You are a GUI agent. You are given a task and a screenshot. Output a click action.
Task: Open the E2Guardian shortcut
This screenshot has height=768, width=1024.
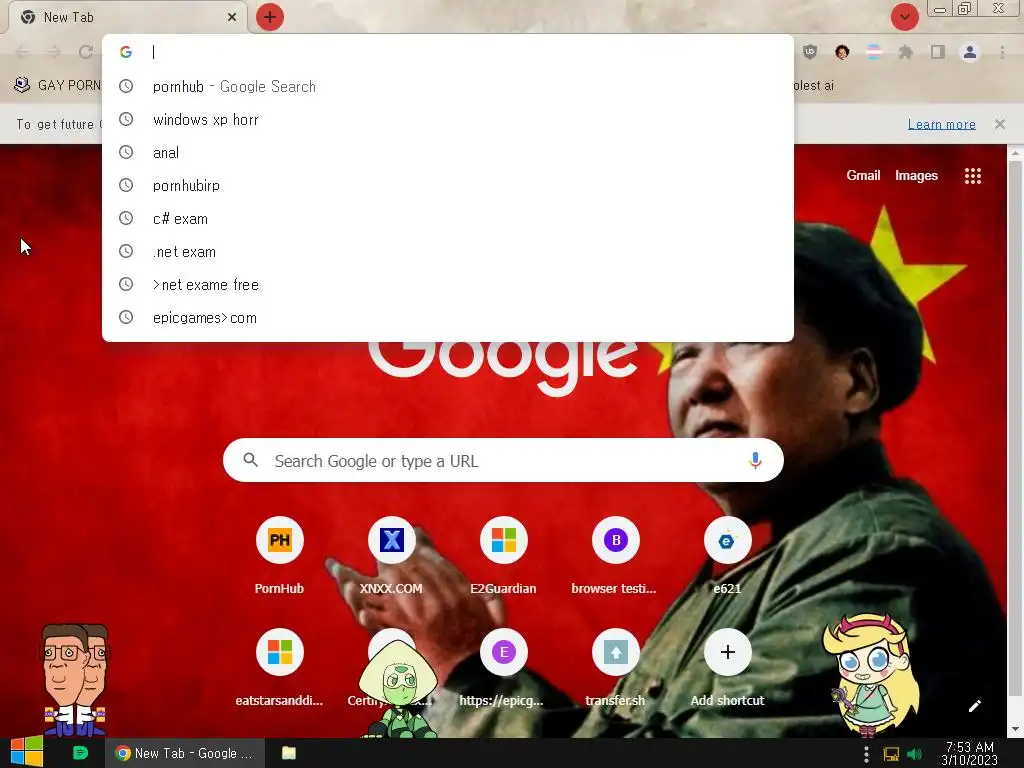[x=503, y=555]
